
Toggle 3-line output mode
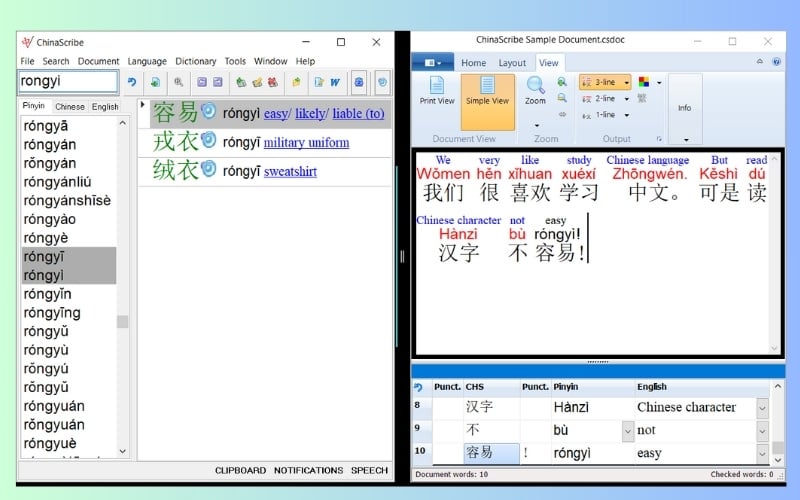point(600,82)
